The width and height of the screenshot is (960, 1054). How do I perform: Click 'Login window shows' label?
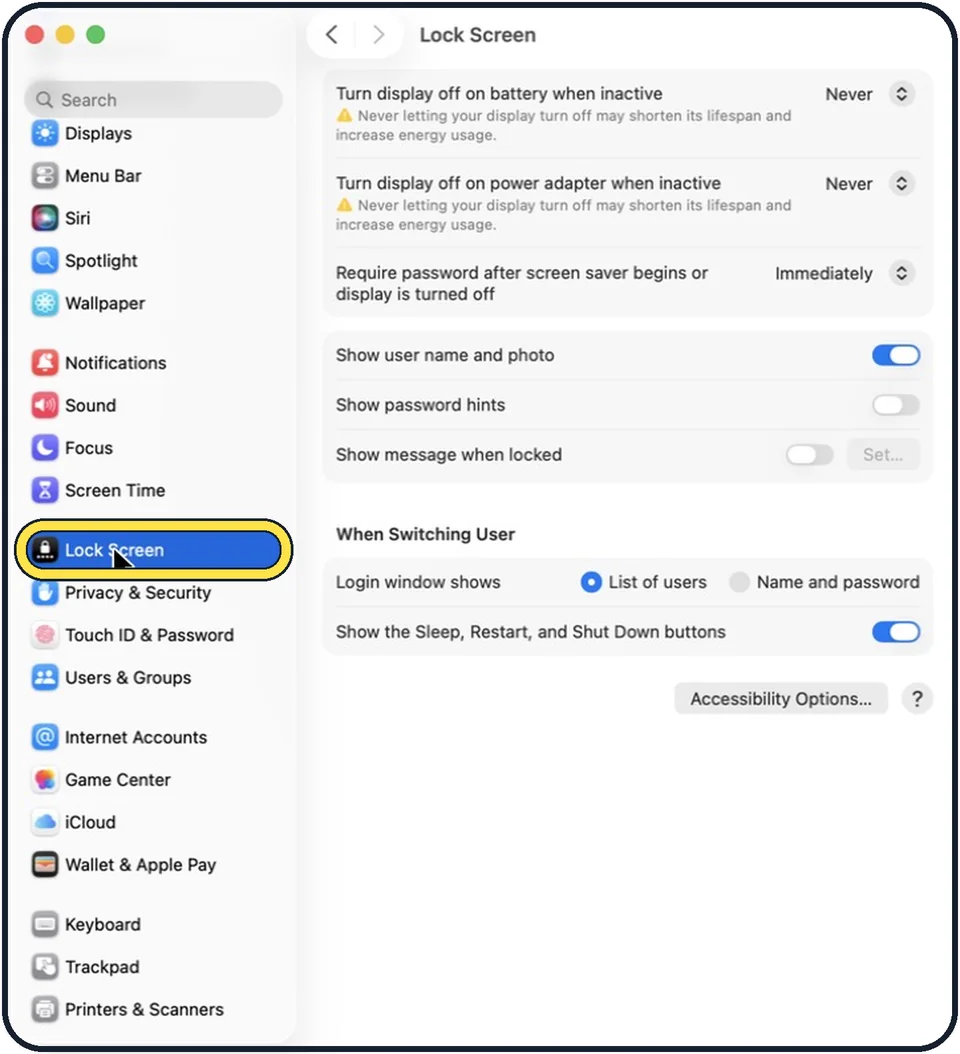[418, 582]
